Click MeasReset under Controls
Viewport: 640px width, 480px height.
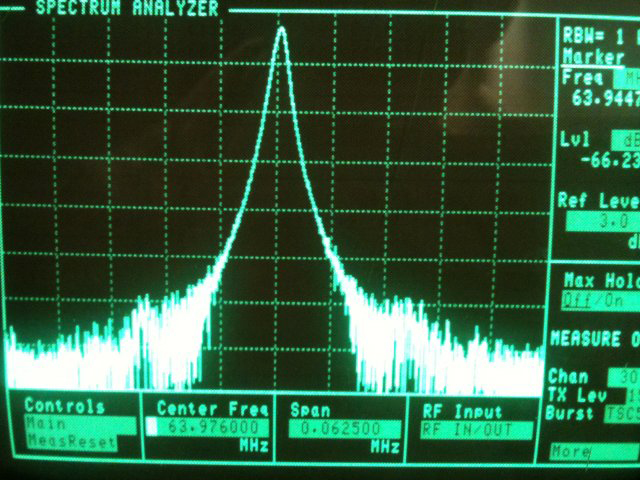[x=72, y=442]
